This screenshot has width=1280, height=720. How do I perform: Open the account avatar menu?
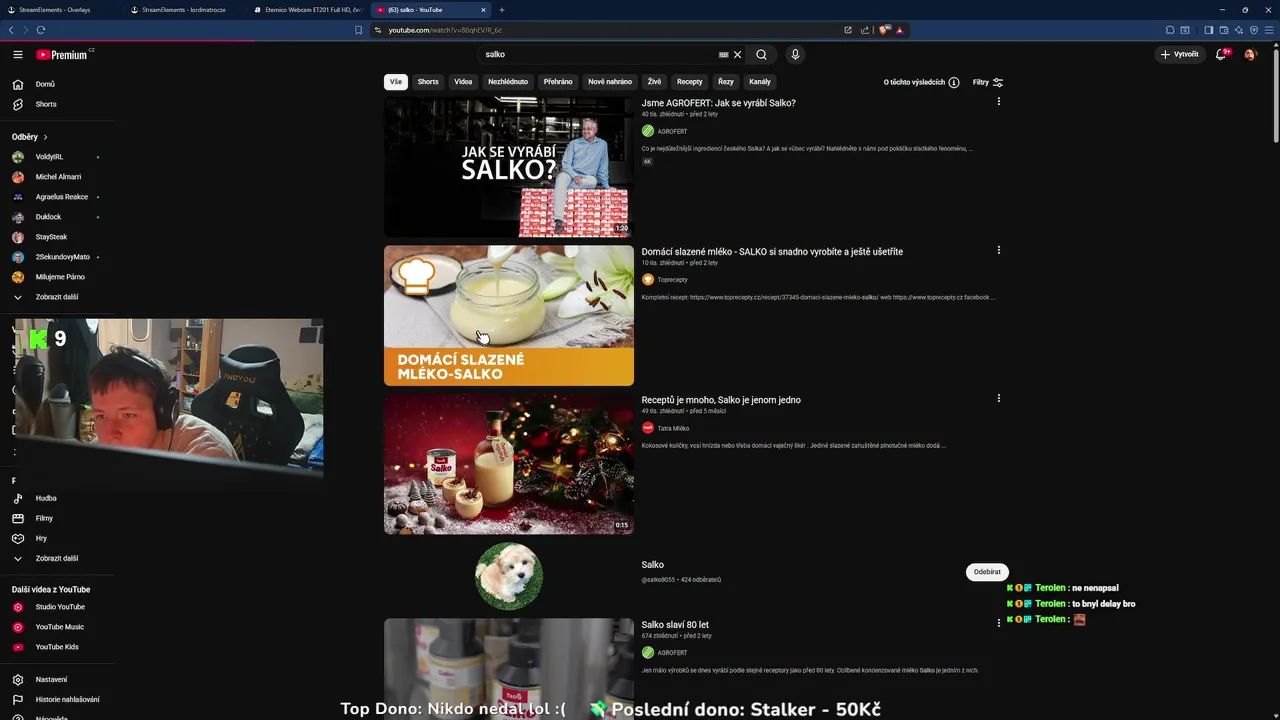coord(1250,55)
